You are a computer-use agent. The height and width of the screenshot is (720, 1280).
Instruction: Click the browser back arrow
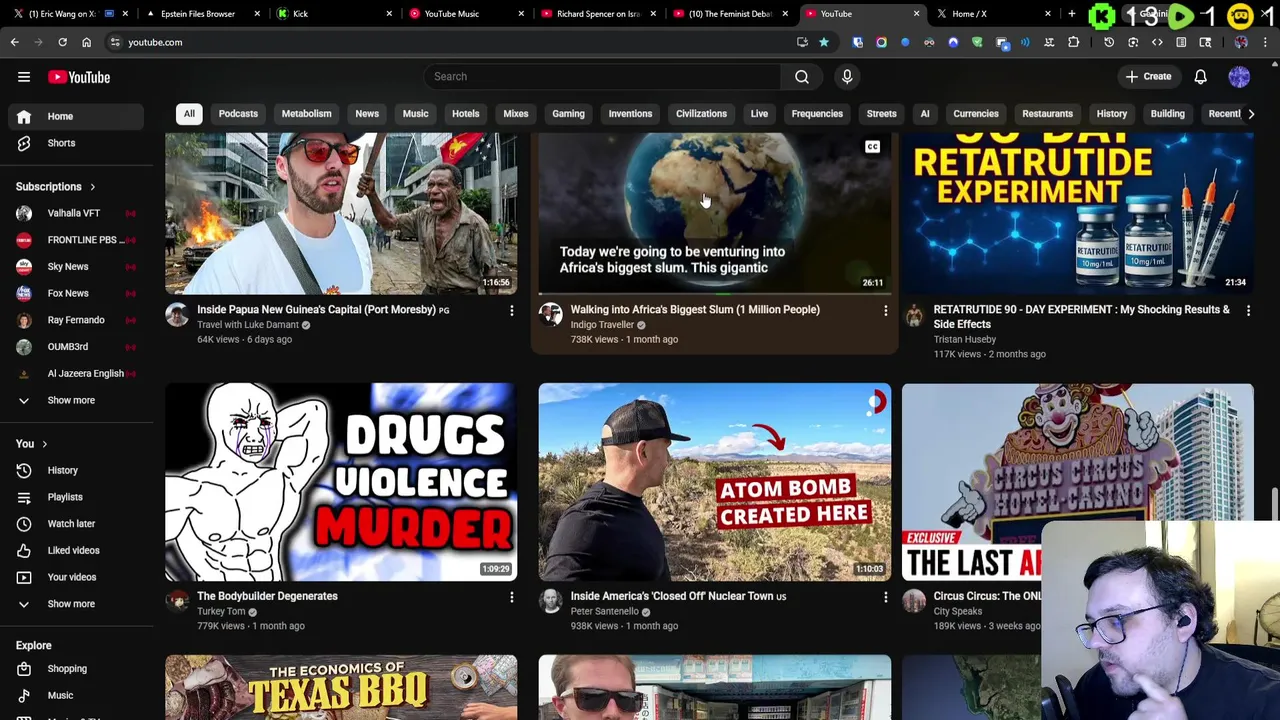click(x=14, y=42)
